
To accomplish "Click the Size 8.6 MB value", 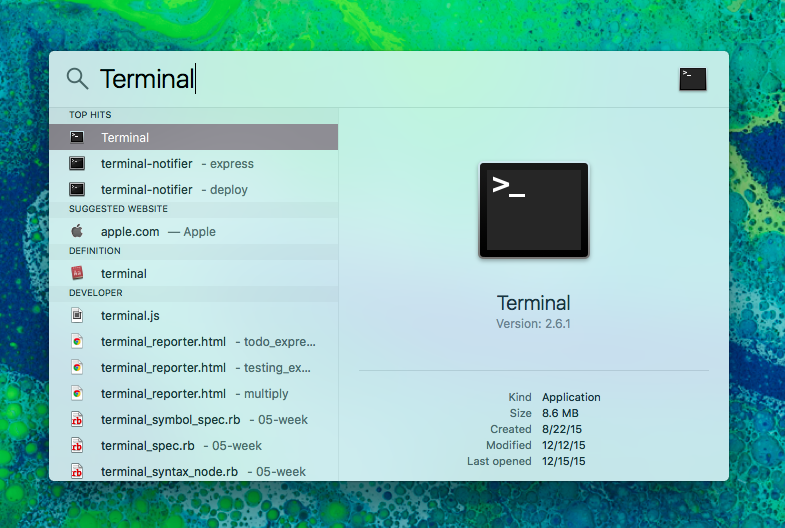I will (560, 413).
